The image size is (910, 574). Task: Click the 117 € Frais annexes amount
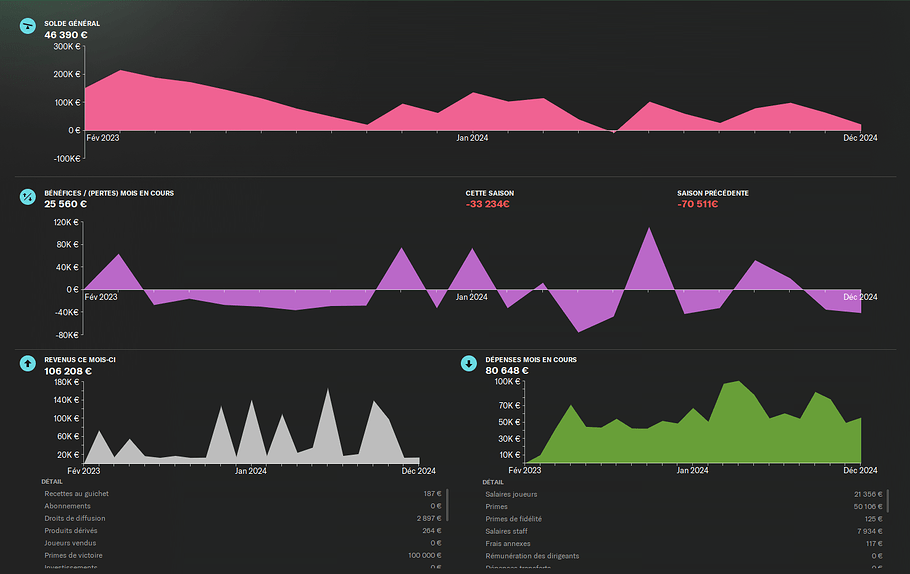click(874, 544)
